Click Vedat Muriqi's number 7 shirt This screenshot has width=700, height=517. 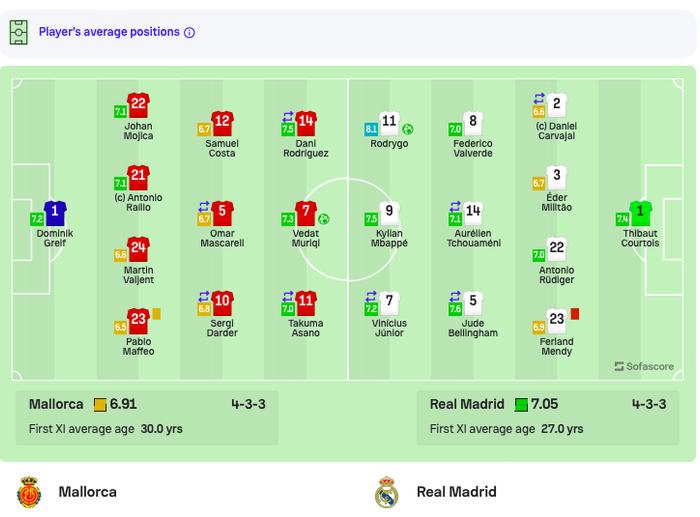307,213
